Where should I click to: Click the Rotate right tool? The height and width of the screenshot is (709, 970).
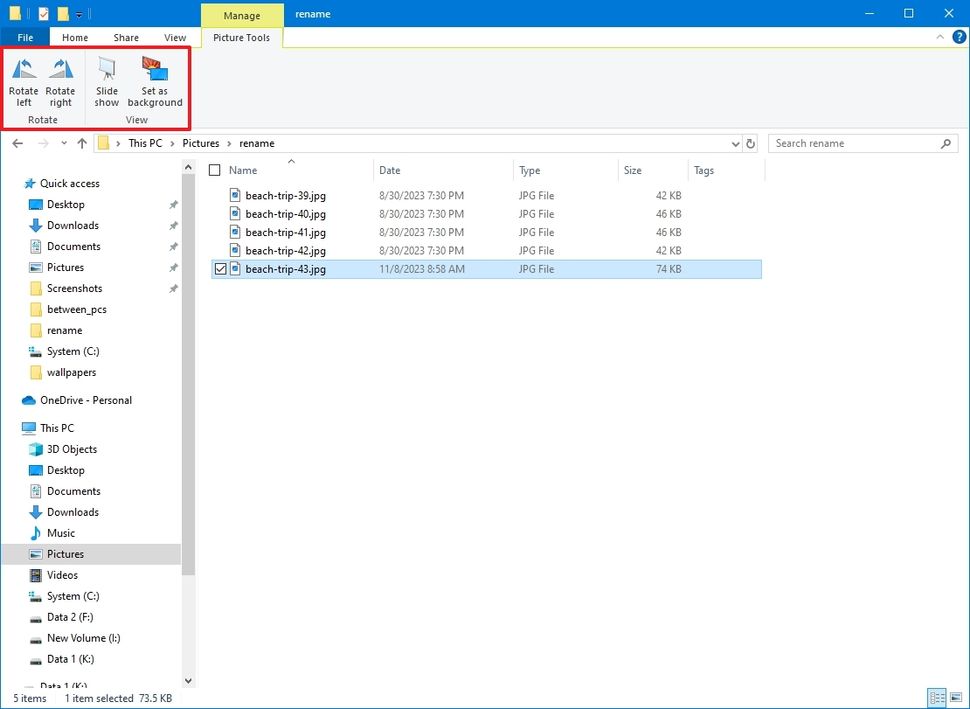(x=60, y=84)
